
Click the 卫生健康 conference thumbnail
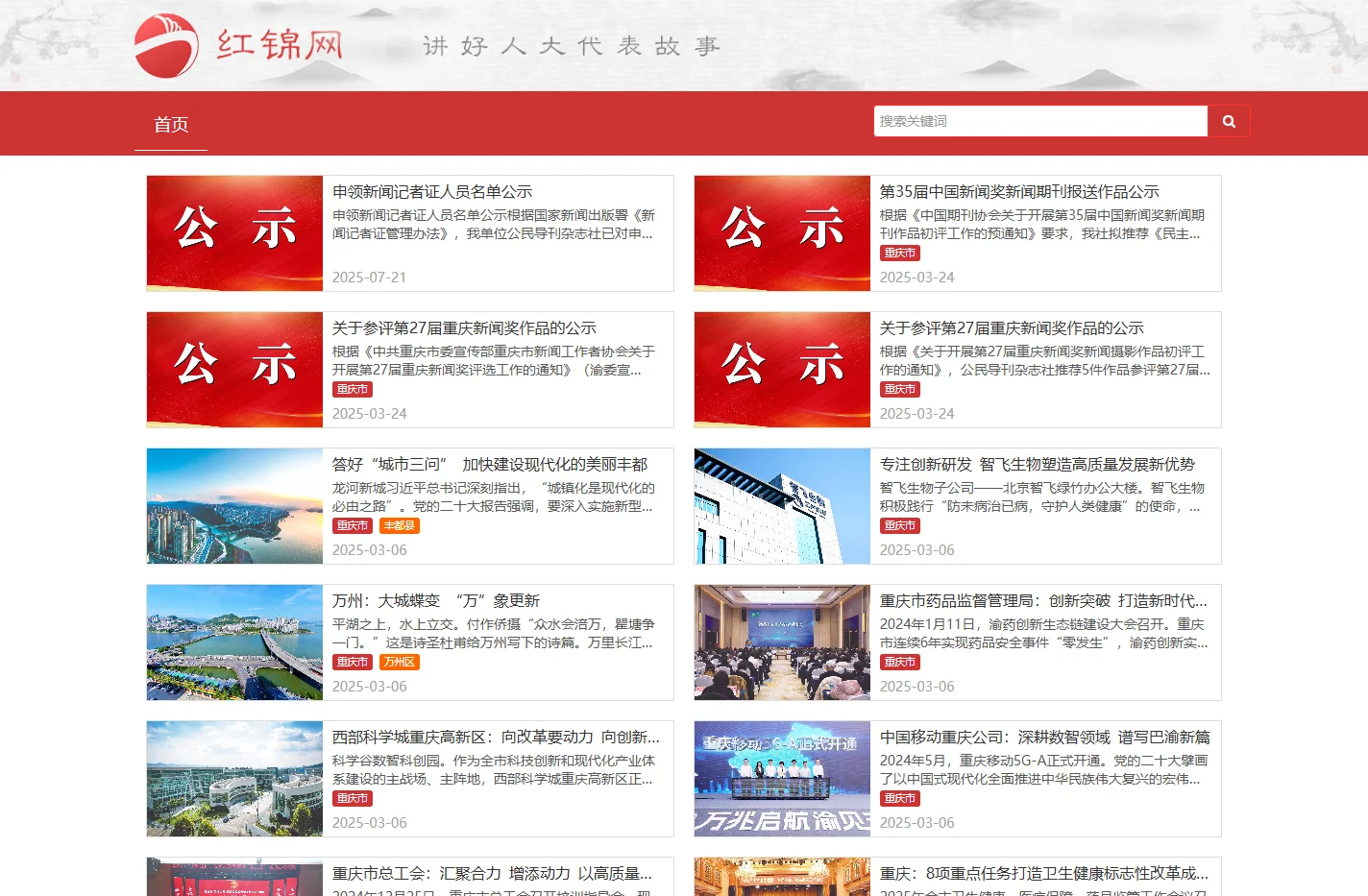(782, 877)
